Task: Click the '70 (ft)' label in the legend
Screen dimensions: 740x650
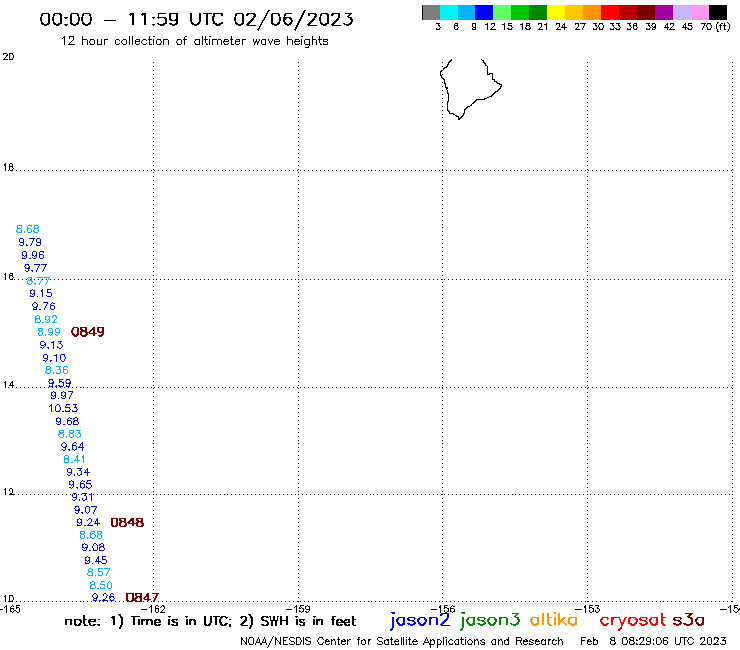Action: pyautogui.click(x=715, y=26)
